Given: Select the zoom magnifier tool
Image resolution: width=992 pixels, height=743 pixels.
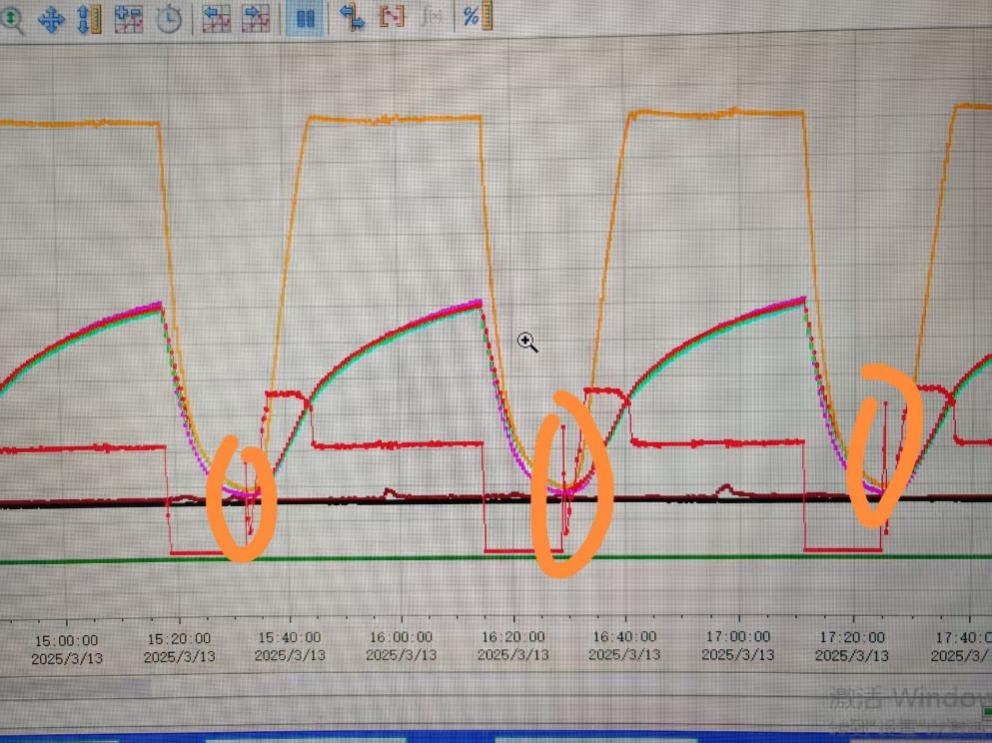Looking at the screenshot, I should pyautogui.click(x=14, y=19).
